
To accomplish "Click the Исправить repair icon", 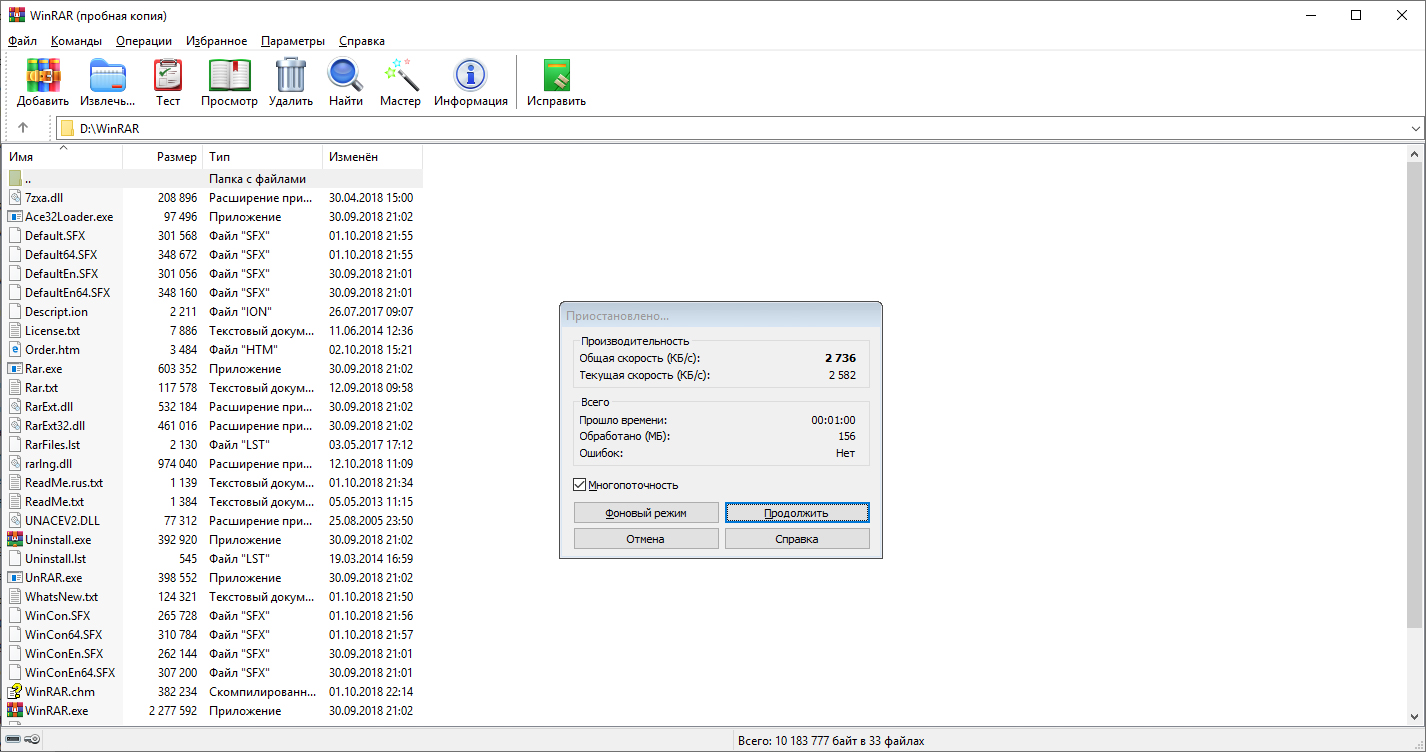I will click(556, 75).
